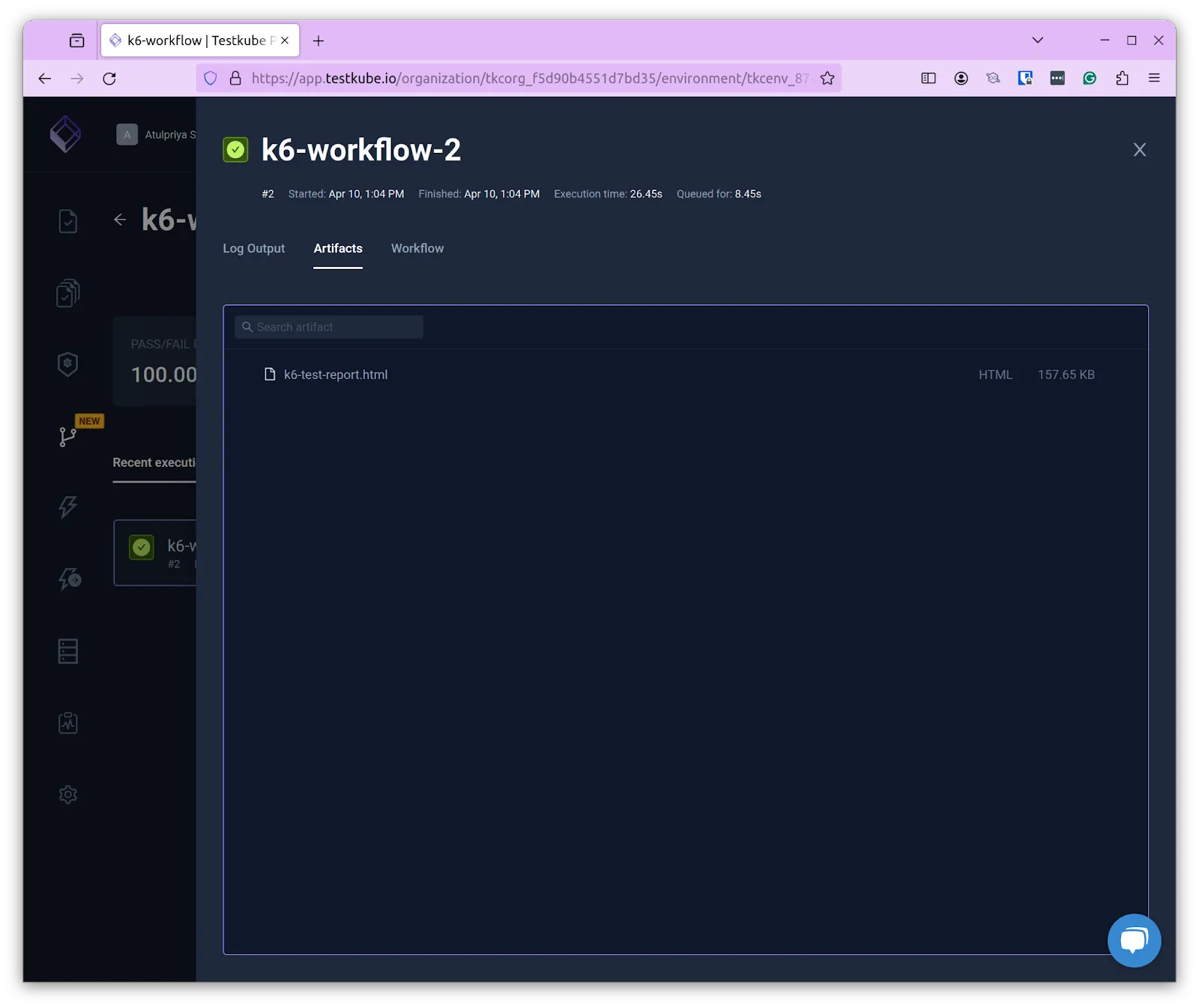Close the k6-workflow-2 execution panel
Viewport: 1199px width, 1008px height.
[x=1140, y=150]
